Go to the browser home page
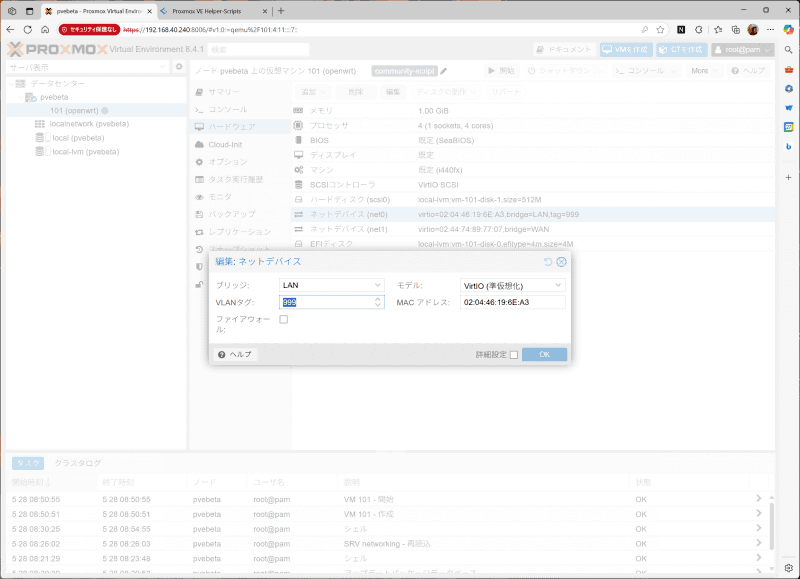 (45, 30)
